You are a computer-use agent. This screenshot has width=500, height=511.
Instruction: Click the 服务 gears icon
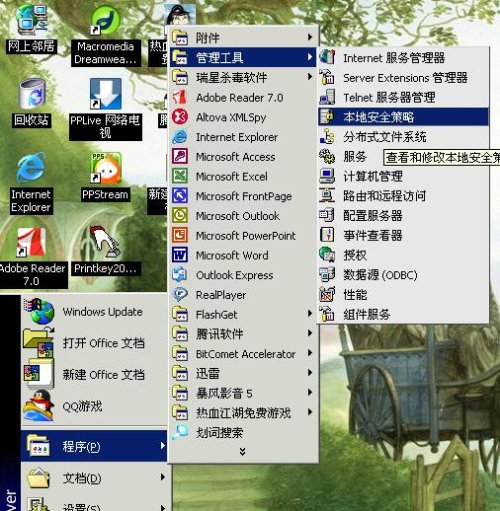click(327, 156)
